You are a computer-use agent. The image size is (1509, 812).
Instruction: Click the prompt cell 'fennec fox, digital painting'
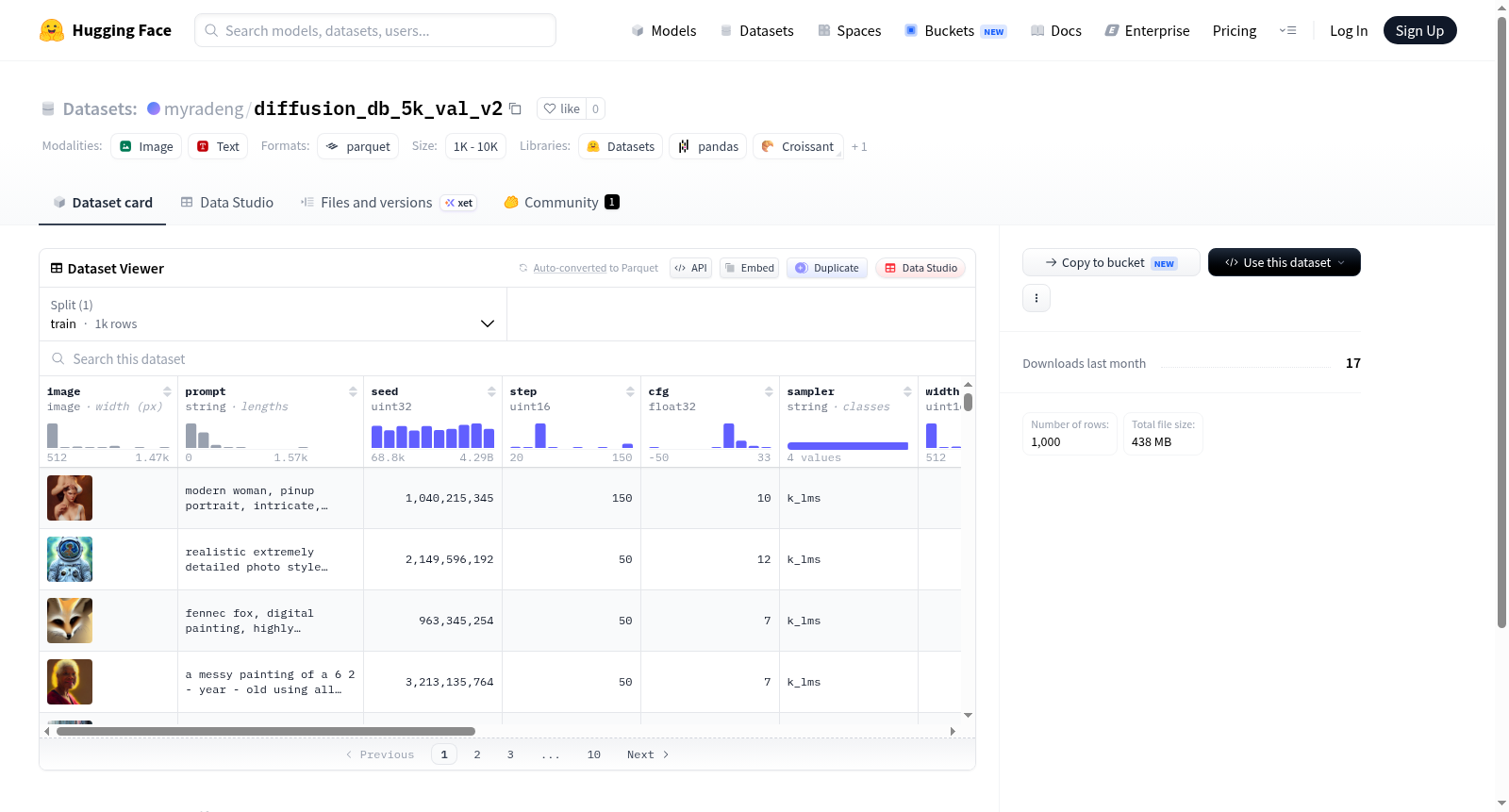[x=271, y=621]
